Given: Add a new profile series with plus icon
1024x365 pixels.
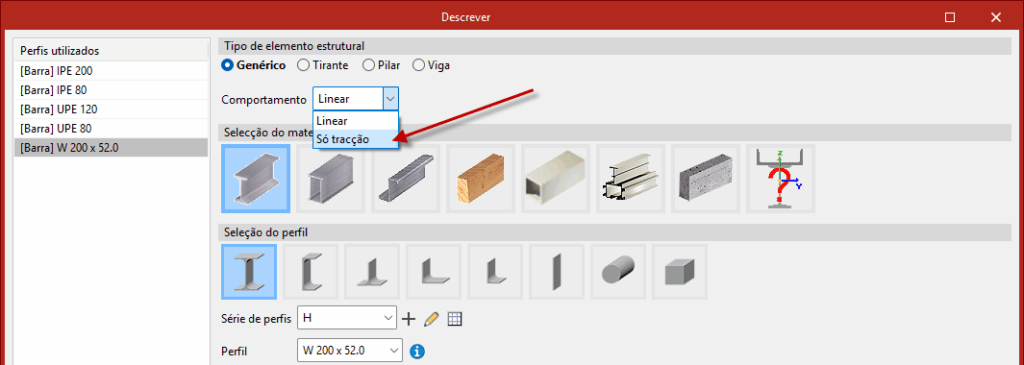Looking at the screenshot, I should [x=408, y=319].
